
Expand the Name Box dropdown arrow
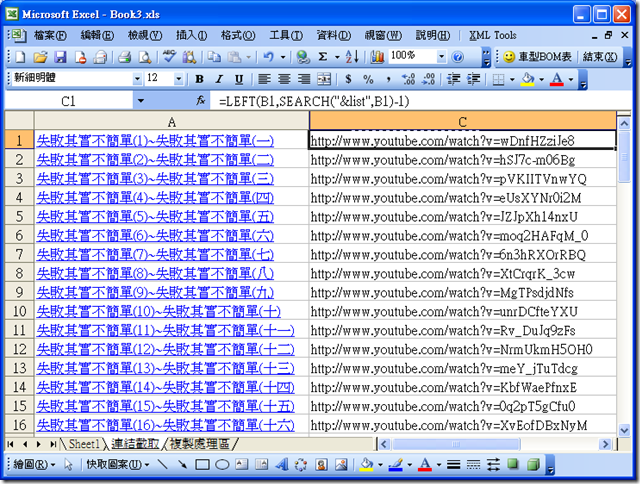pyautogui.click(x=140, y=101)
